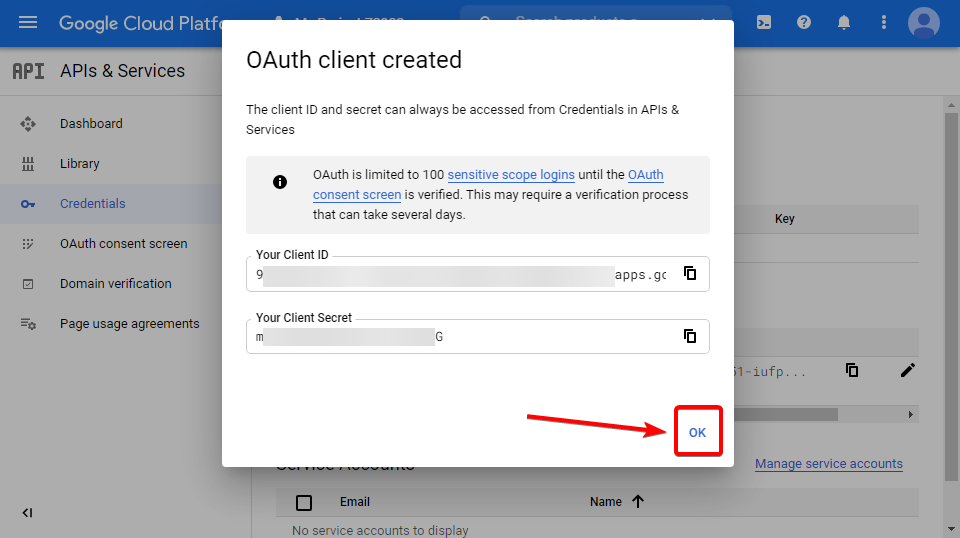Open Domain verification in the sidebar

[115, 284]
